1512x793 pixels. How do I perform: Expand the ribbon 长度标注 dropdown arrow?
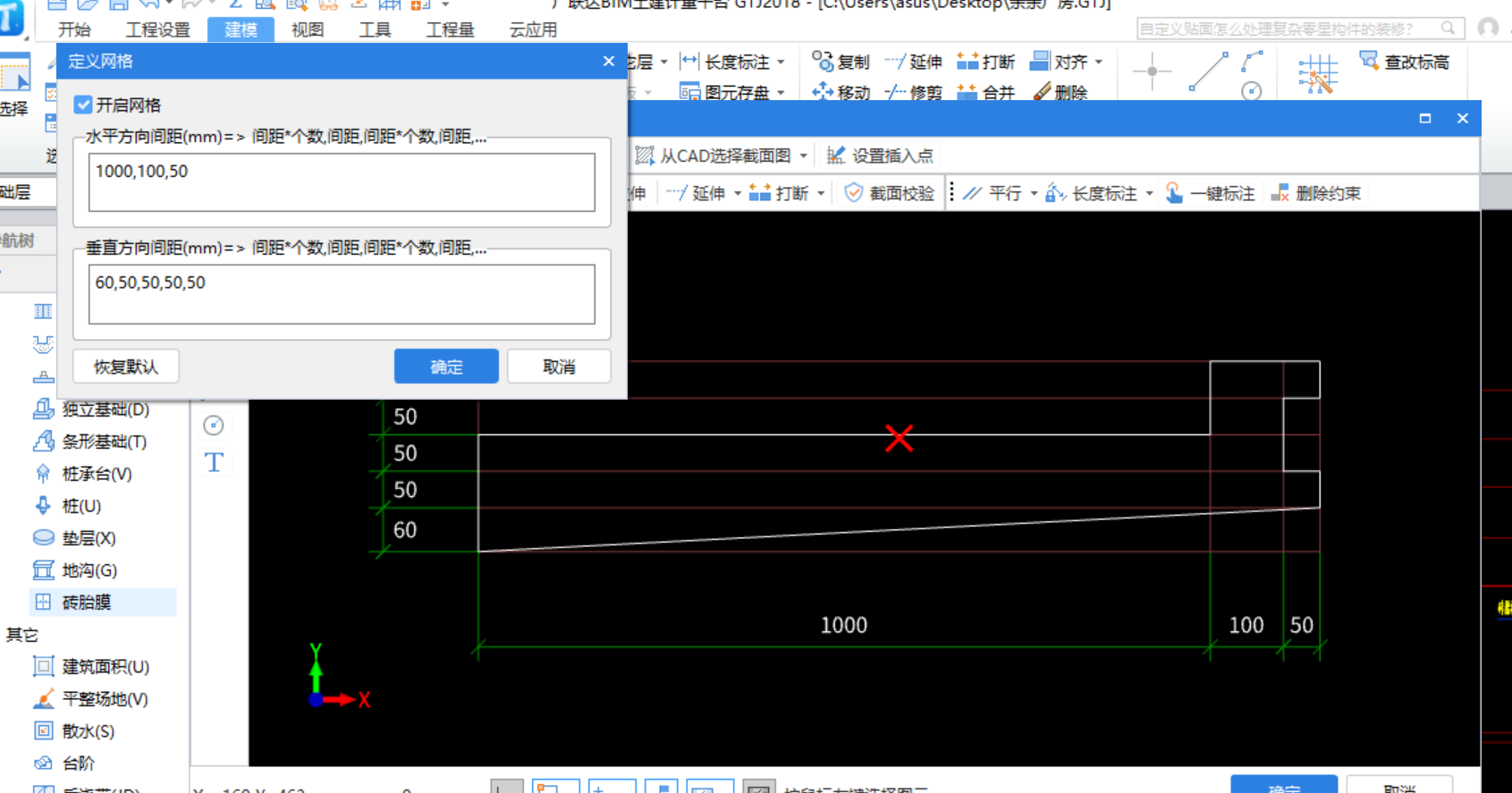[781, 62]
